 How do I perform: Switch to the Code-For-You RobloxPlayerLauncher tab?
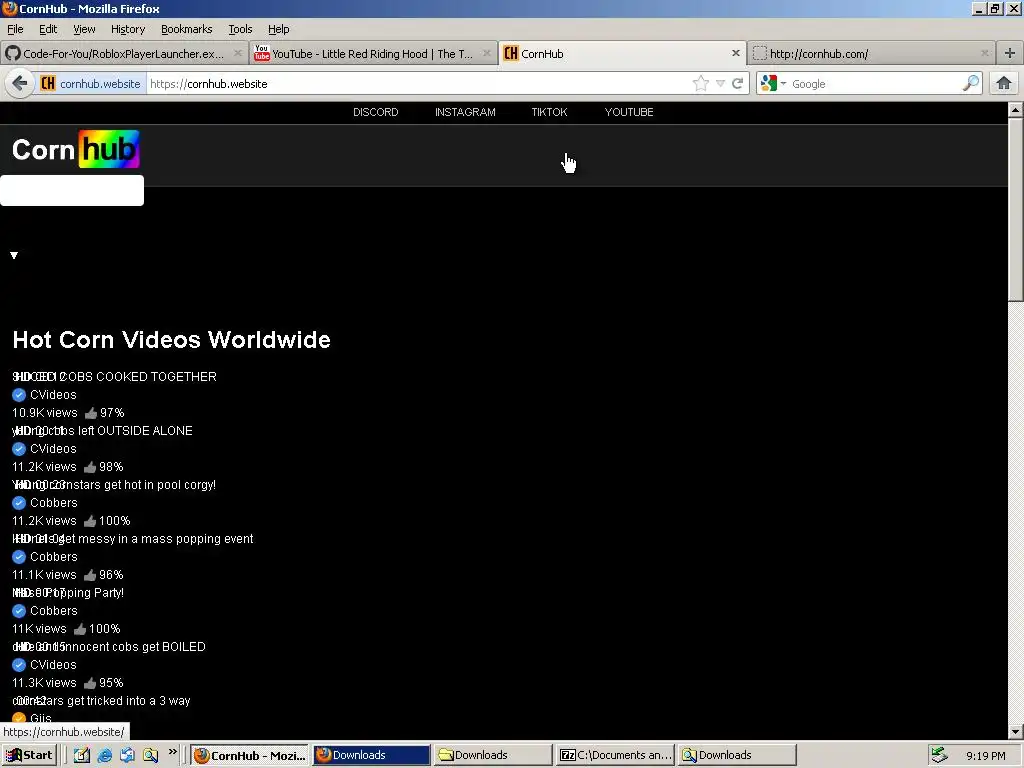(124, 54)
